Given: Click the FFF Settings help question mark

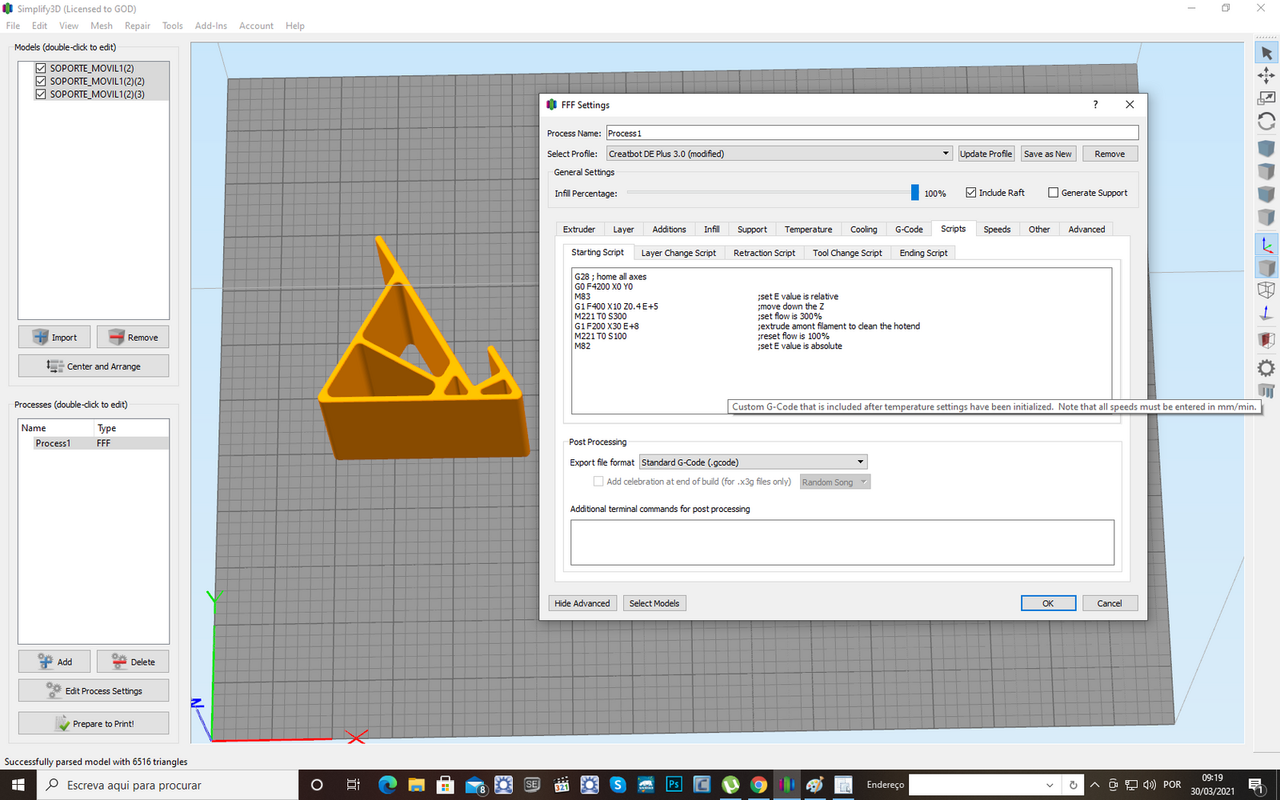Looking at the screenshot, I should pyautogui.click(x=1095, y=104).
